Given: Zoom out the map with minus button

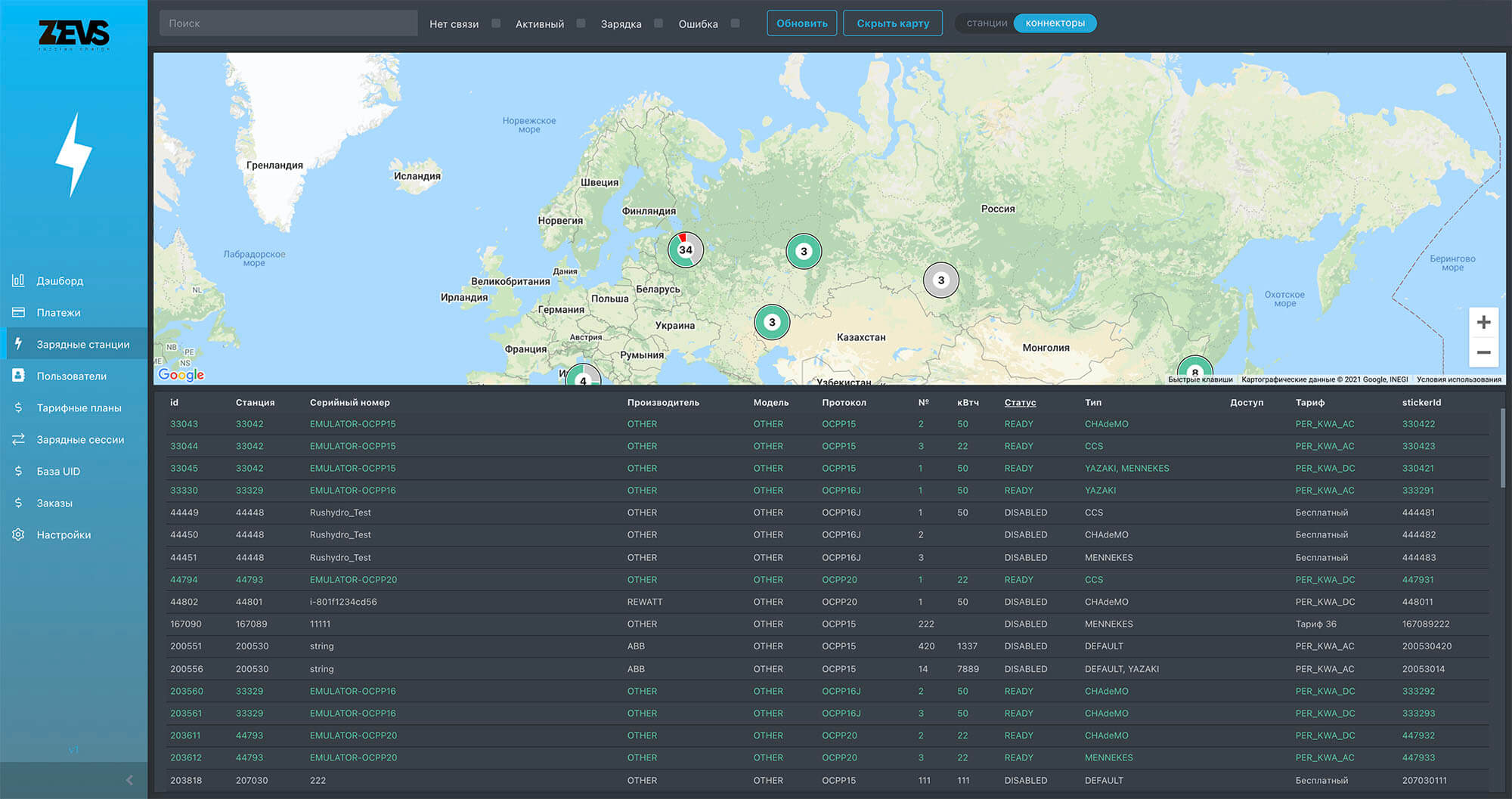Looking at the screenshot, I should tap(1483, 352).
